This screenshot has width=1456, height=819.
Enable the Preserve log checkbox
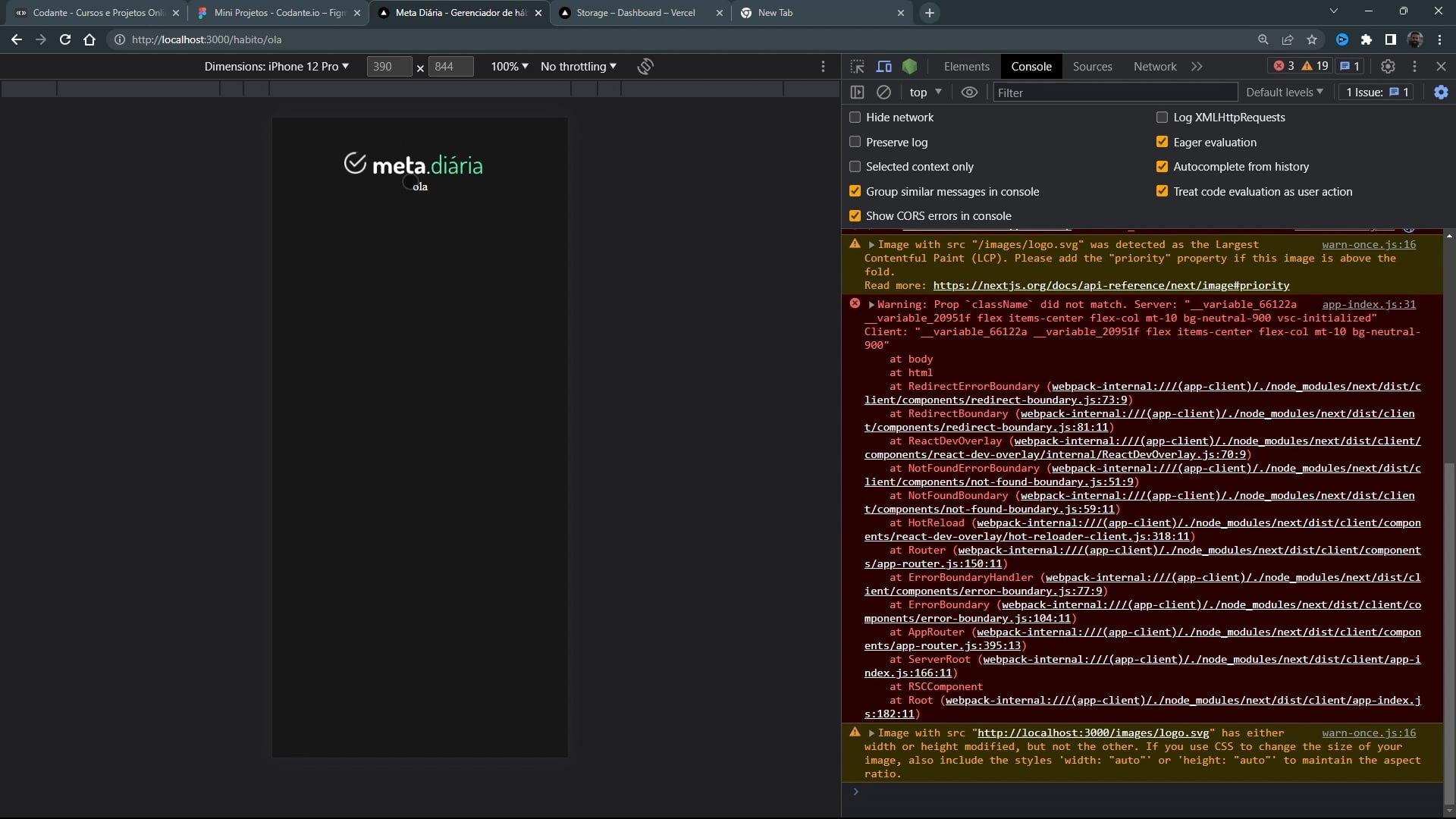point(855,142)
